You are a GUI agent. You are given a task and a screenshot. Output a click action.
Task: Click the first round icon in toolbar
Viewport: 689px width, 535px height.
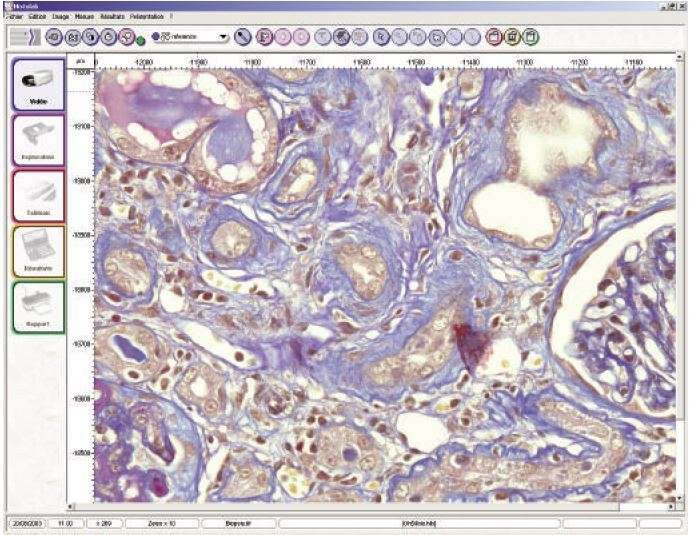tap(53, 37)
